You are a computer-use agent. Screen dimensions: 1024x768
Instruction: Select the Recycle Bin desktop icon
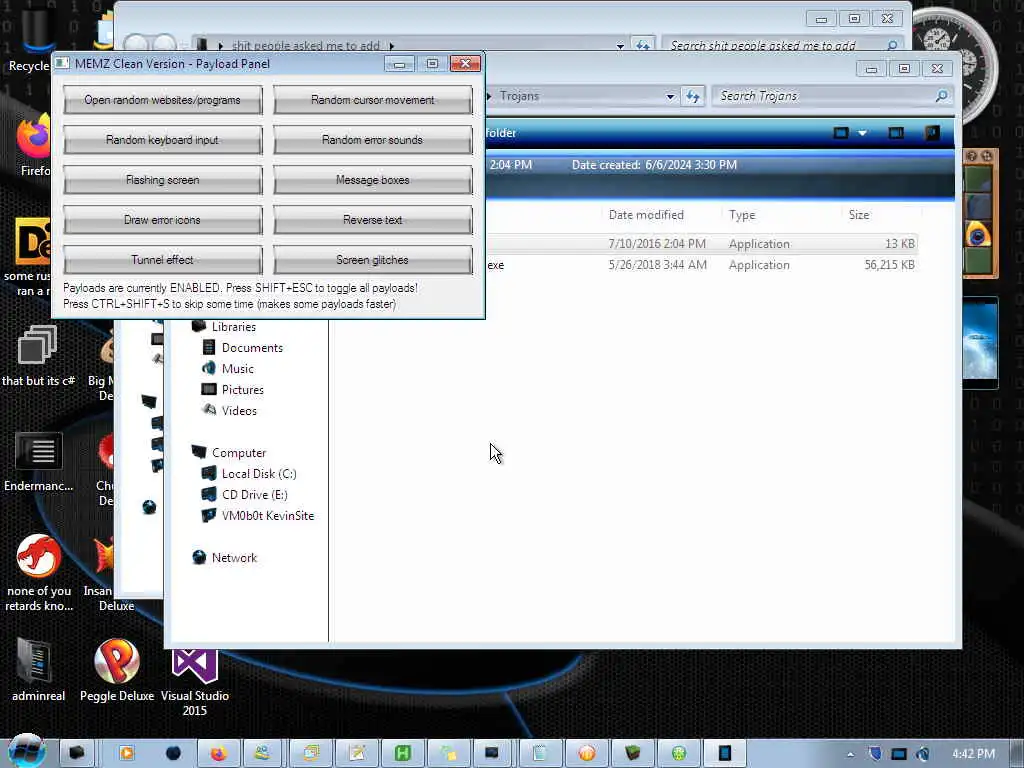tap(29, 39)
